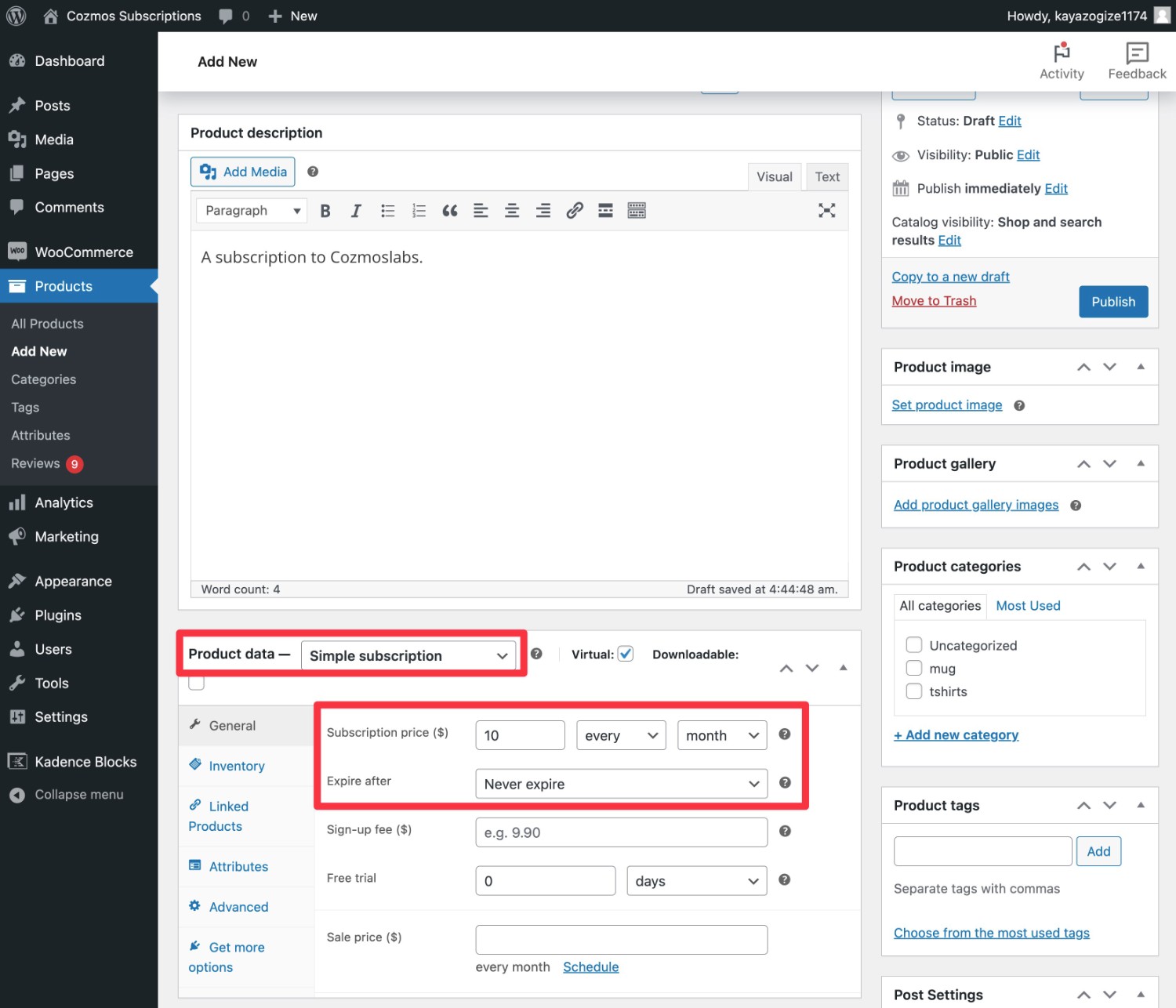
Task: Open the WordPress logo menu
Action: click(x=16, y=16)
